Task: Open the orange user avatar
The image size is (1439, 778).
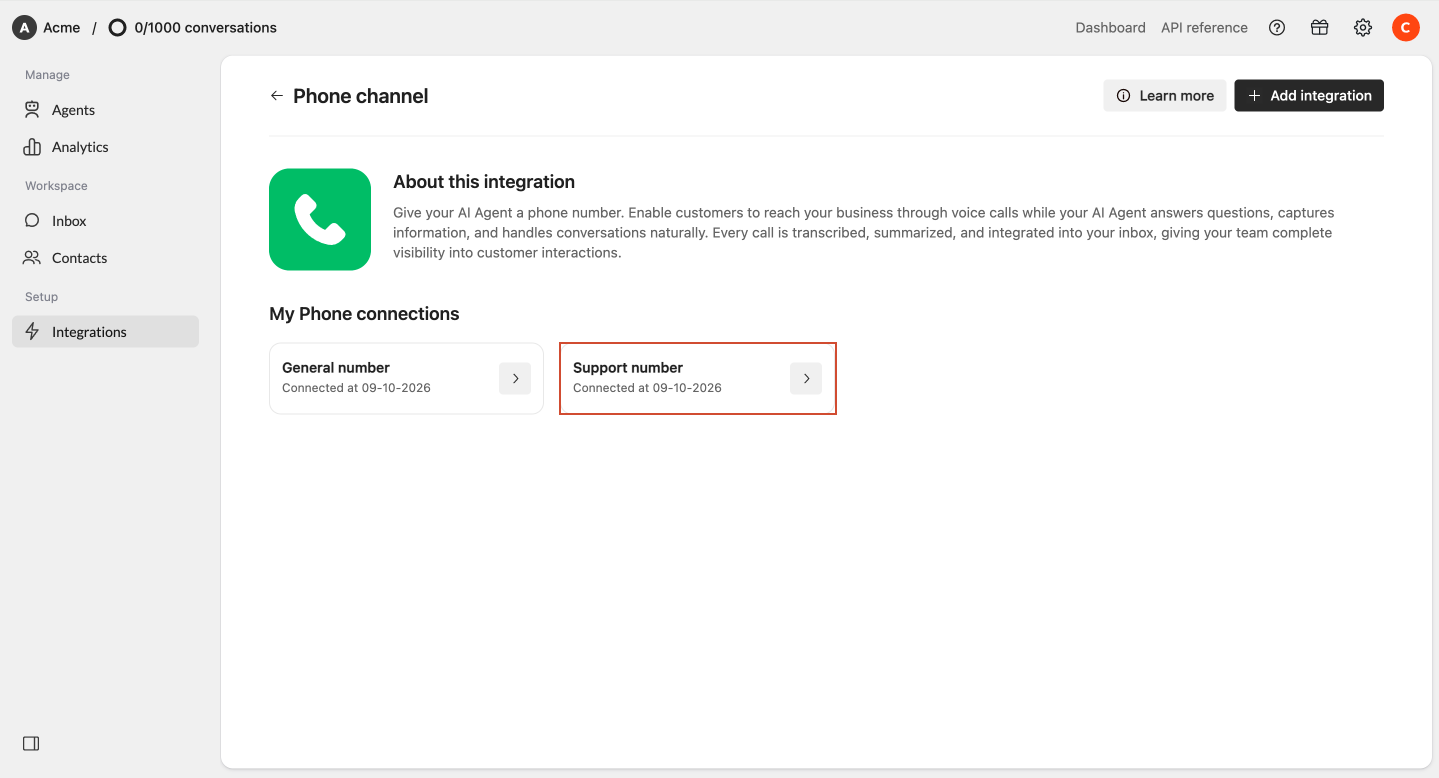Action: 1406,28
